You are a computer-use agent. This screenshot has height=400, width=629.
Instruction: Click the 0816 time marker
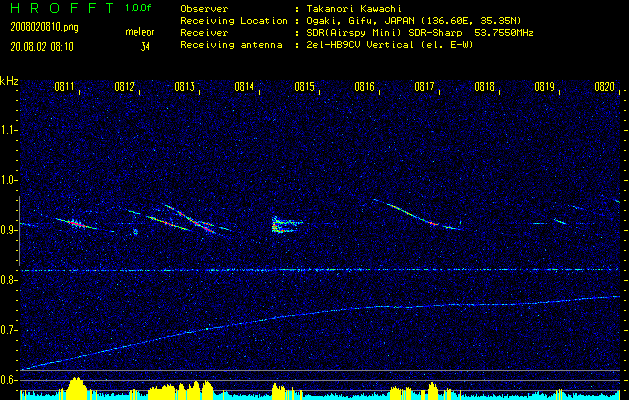(364, 87)
